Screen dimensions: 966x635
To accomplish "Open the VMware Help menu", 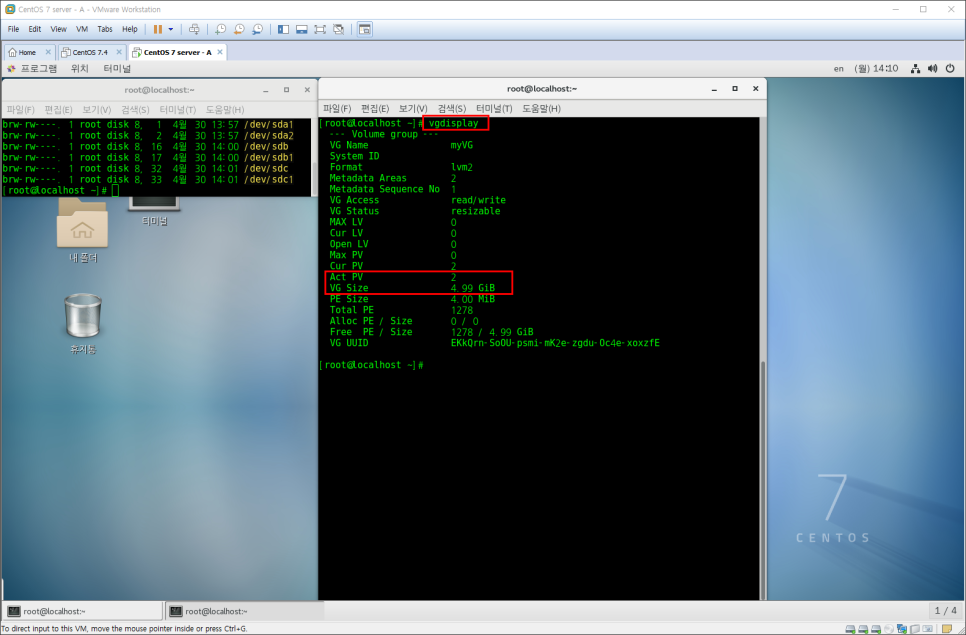I will click(x=129, y=29).
